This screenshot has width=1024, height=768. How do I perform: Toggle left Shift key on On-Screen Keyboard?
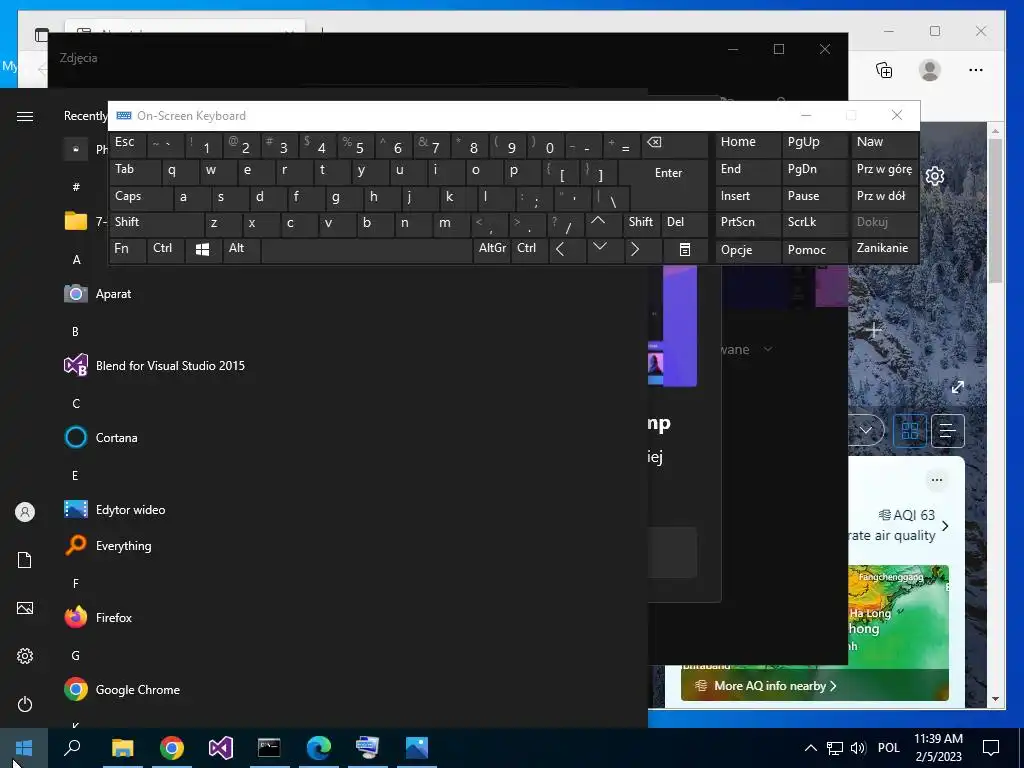157,223
